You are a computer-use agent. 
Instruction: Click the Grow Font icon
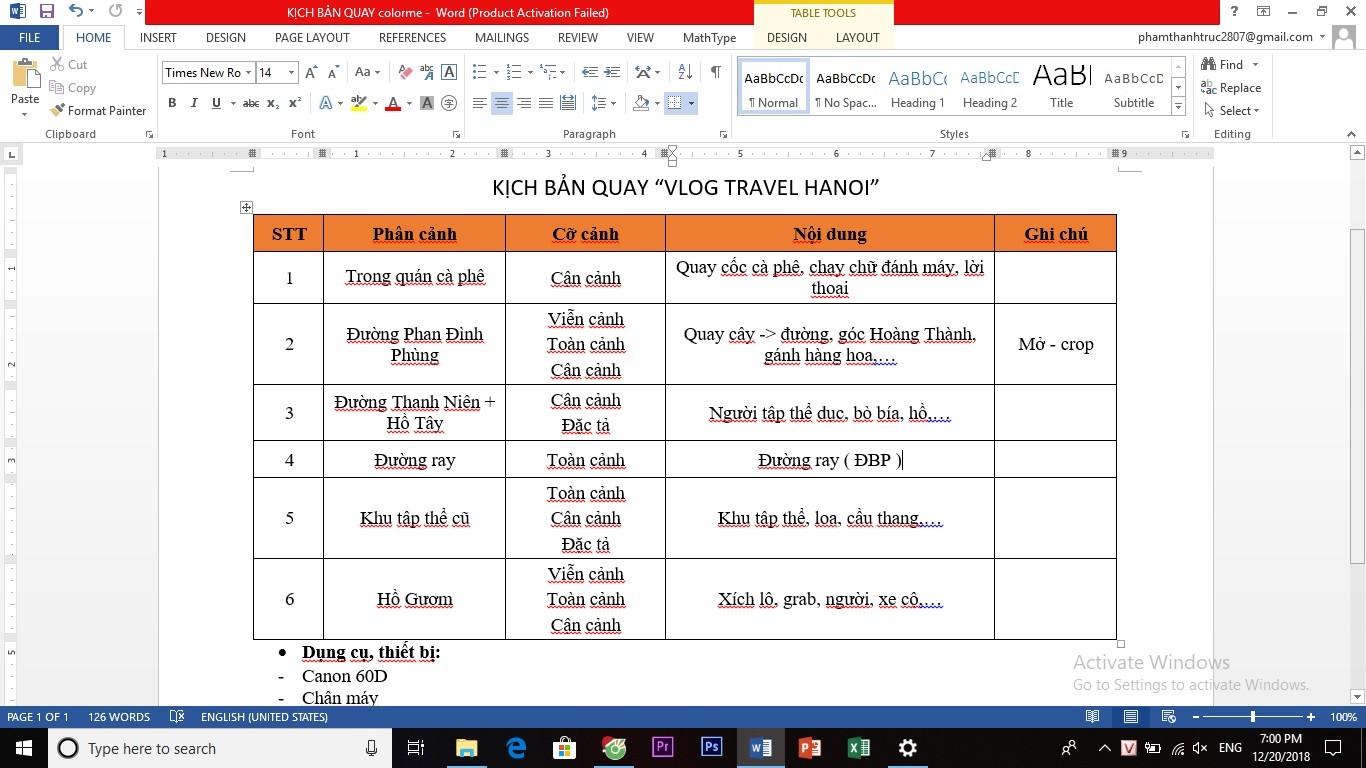tap(311, 72)
